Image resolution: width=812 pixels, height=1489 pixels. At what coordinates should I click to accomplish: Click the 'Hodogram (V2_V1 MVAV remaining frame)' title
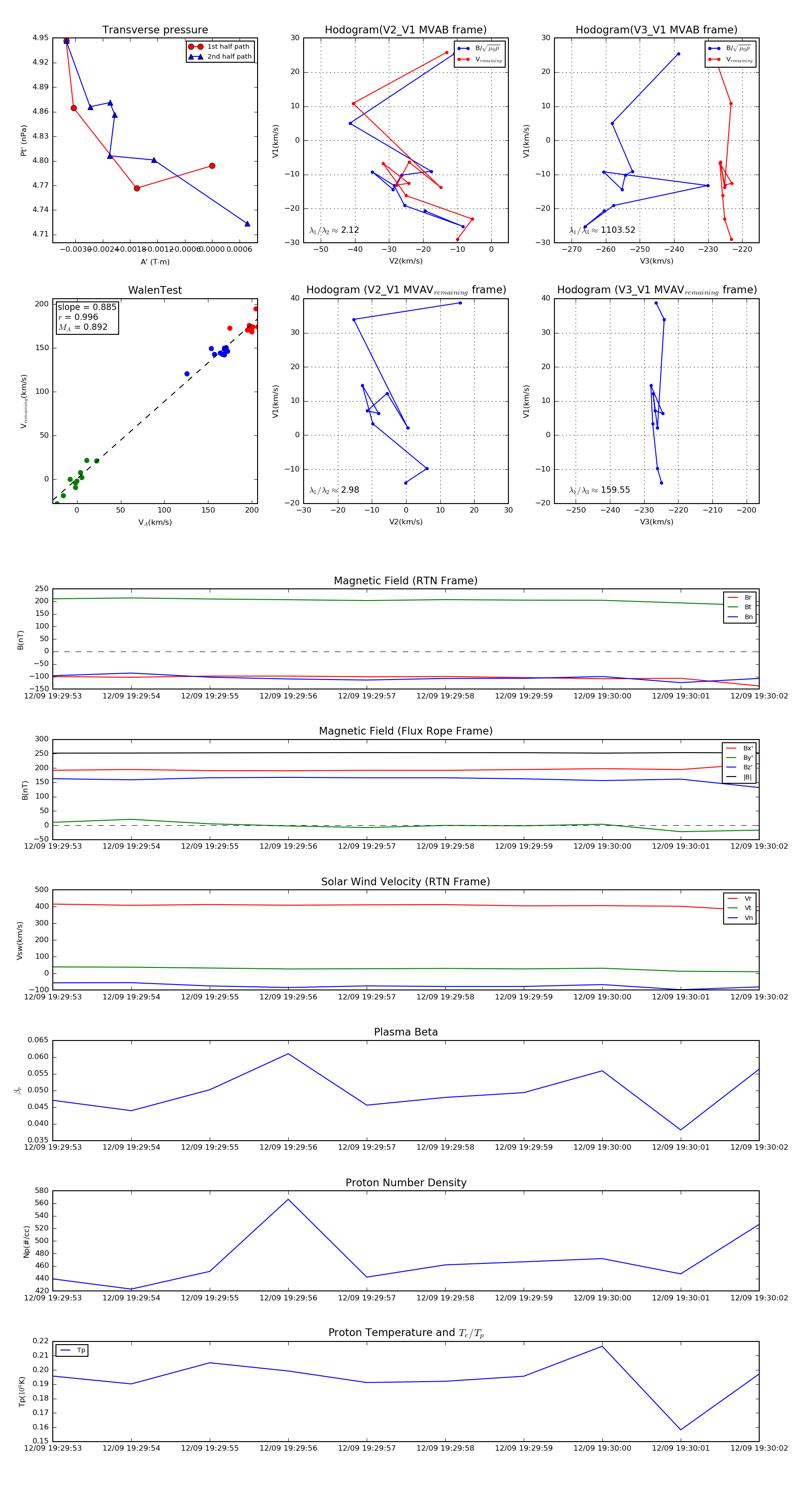click(406, 290)
